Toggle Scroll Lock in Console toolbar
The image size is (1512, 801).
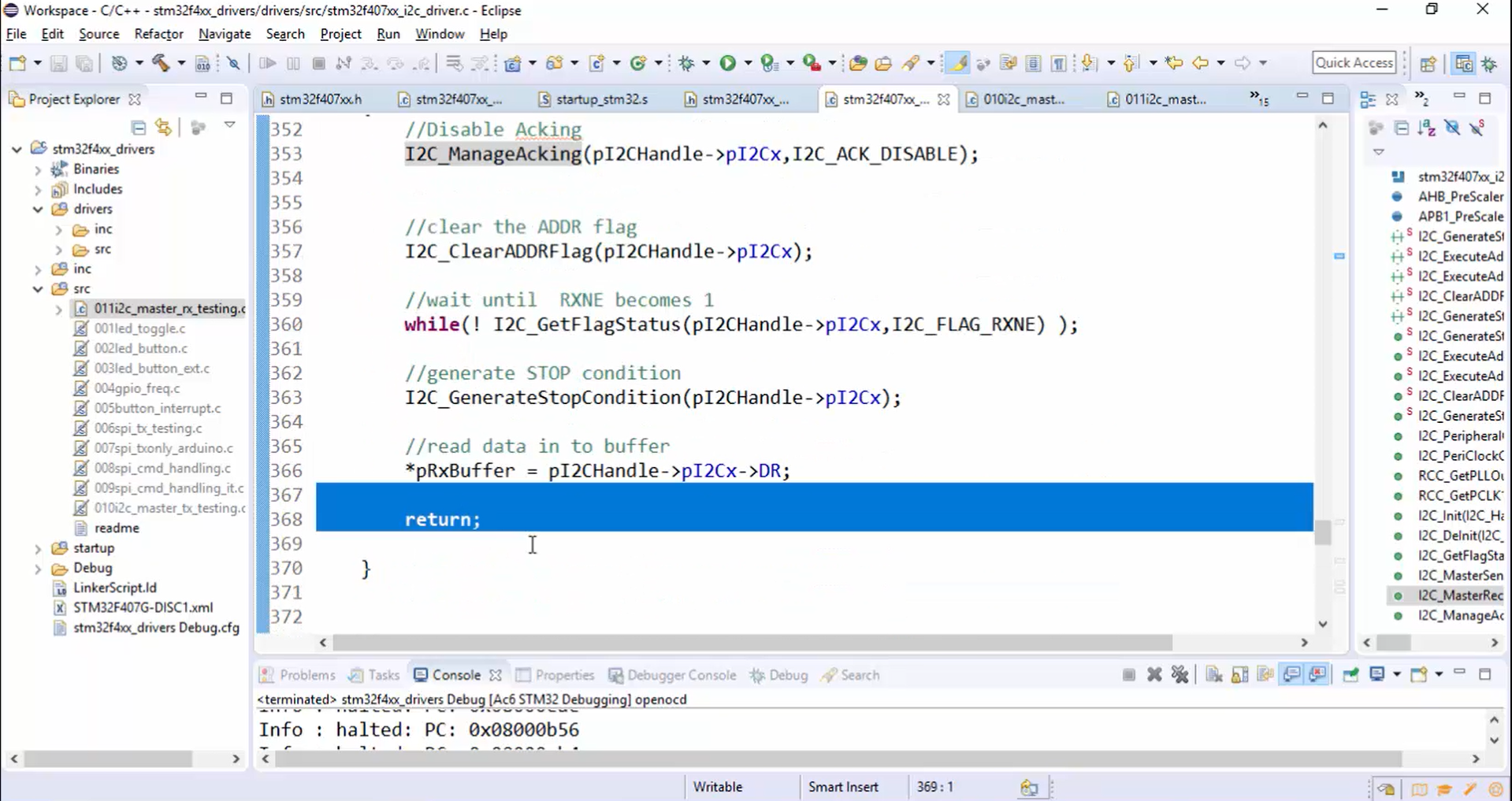tap(1239, 674)
